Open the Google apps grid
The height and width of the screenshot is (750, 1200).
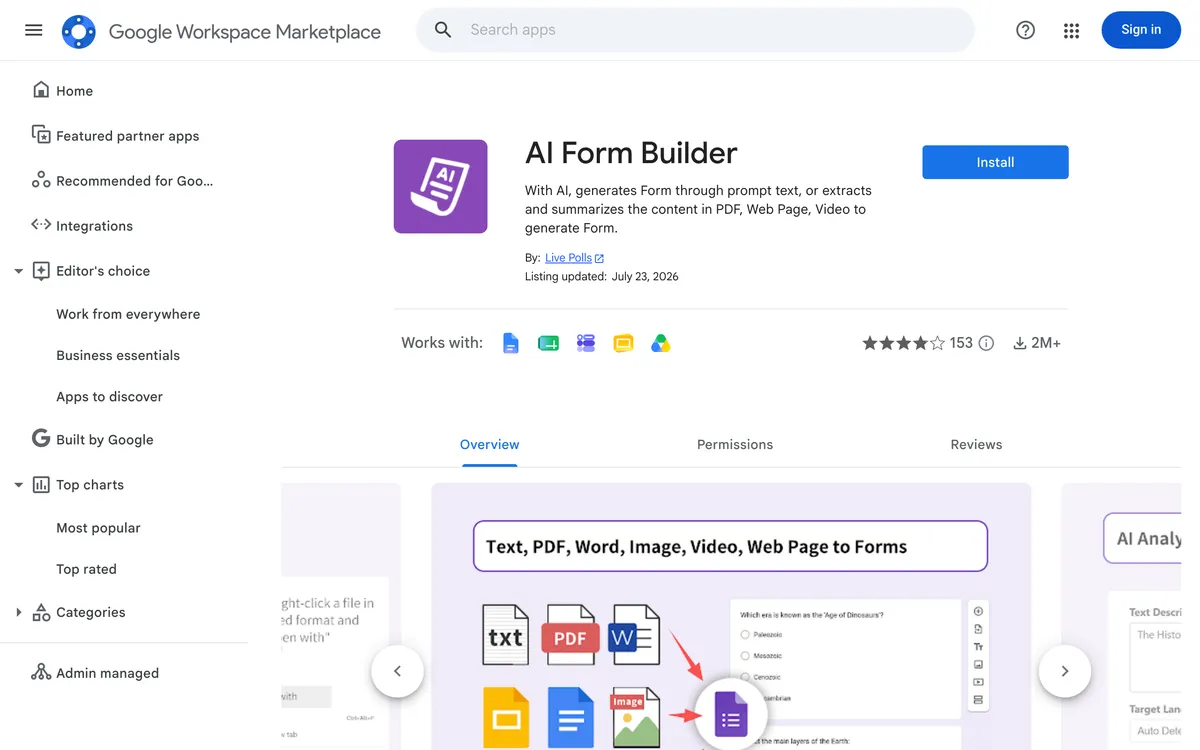[1071, 31]
